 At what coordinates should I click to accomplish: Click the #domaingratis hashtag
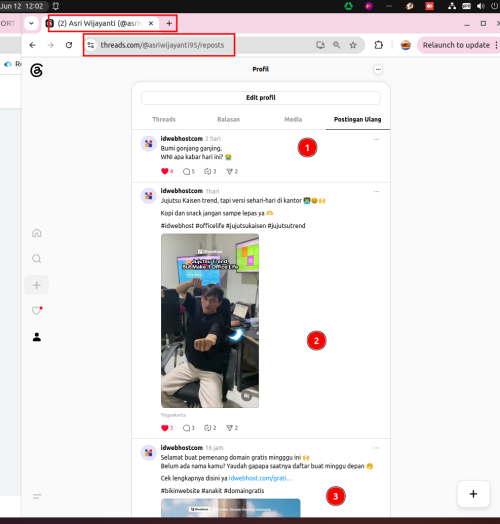click(x=244, y=491)
